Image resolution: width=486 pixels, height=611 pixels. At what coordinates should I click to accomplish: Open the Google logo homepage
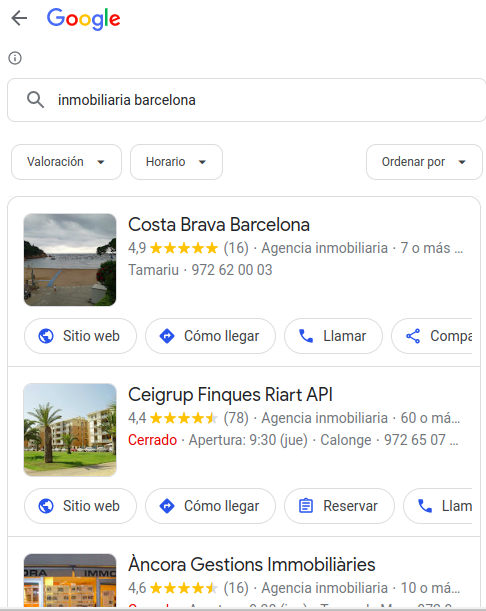[x=83, y=19]
